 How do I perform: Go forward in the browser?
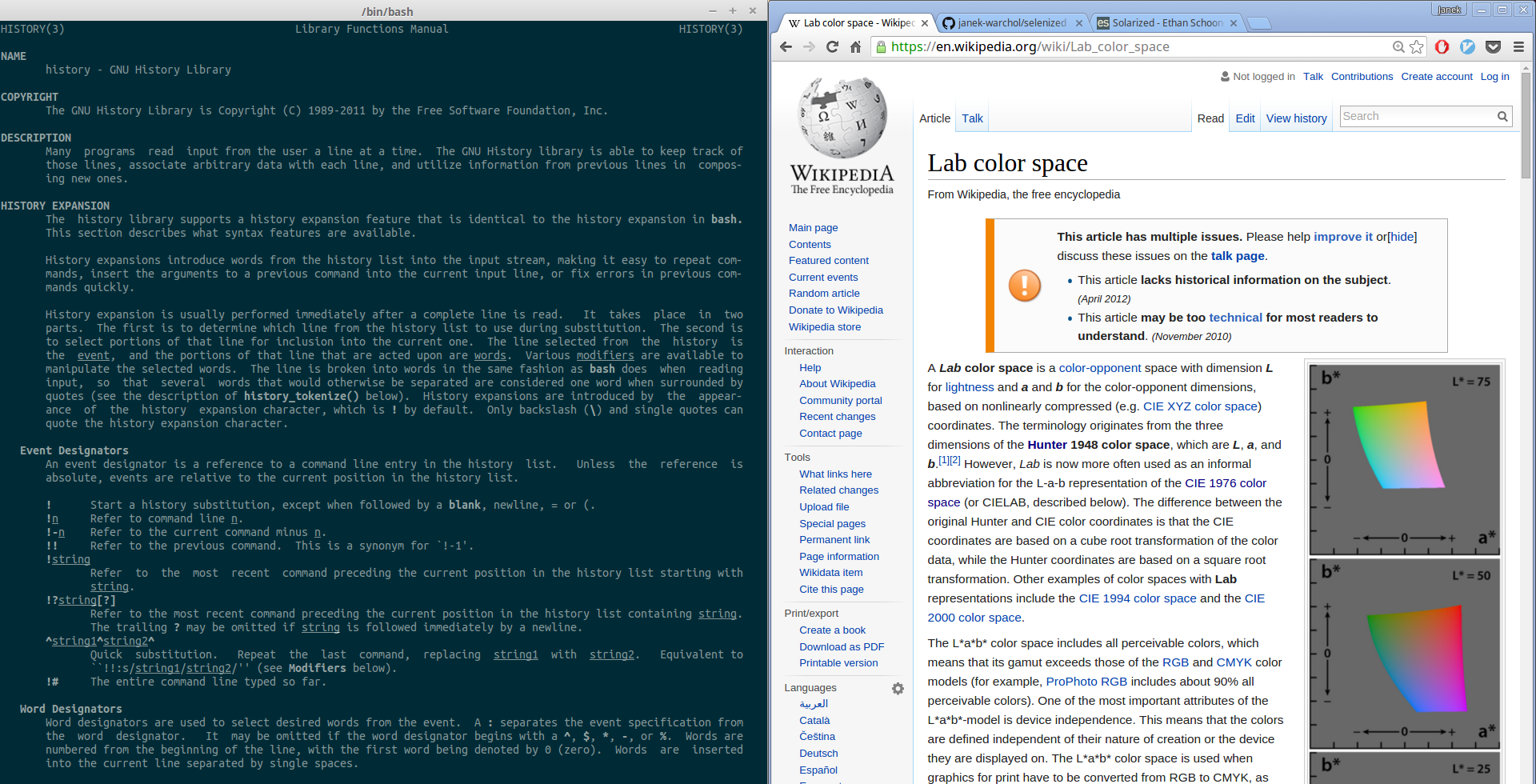pos(809,47)
